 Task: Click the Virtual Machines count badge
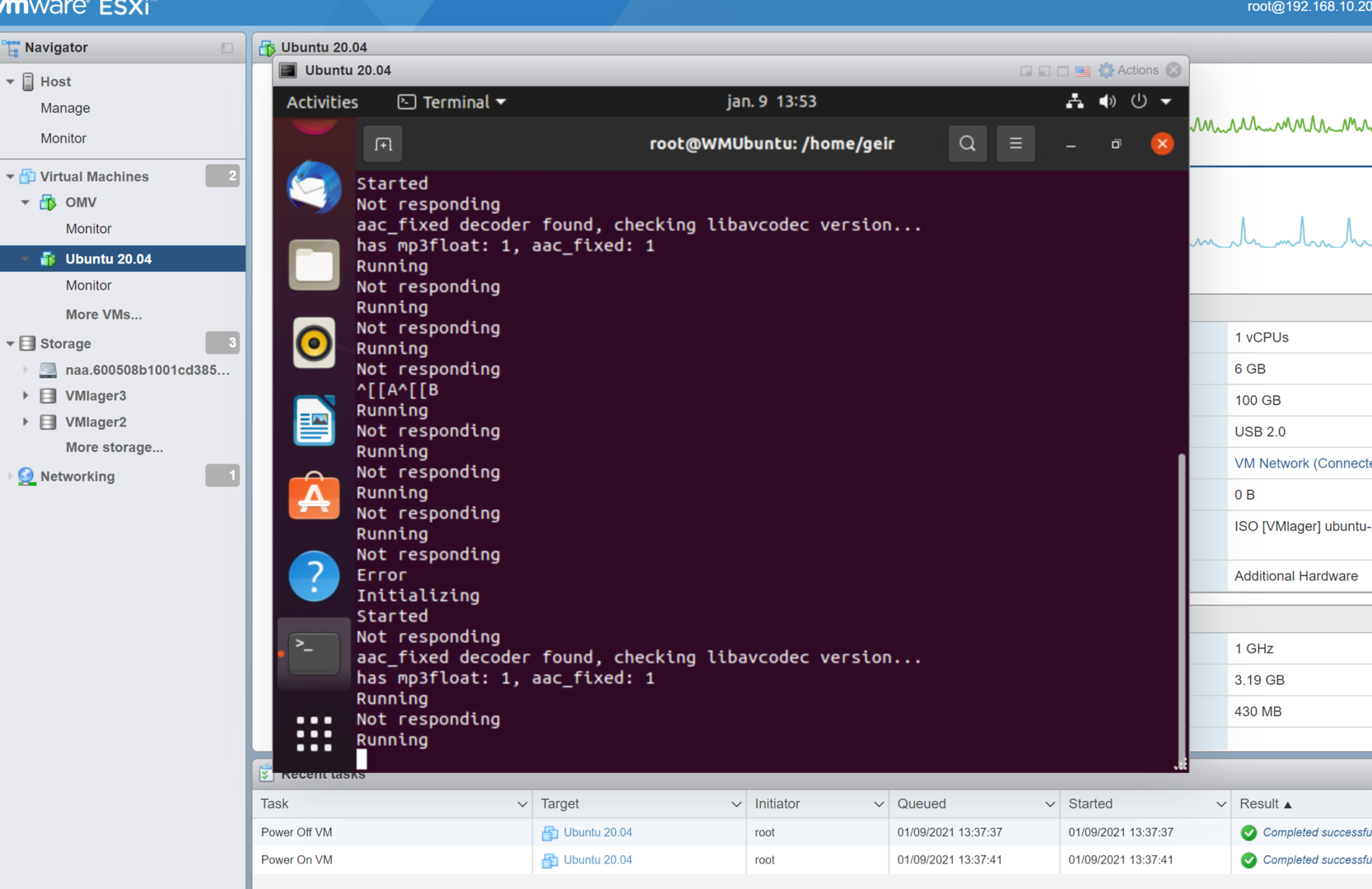click(222, 175)
